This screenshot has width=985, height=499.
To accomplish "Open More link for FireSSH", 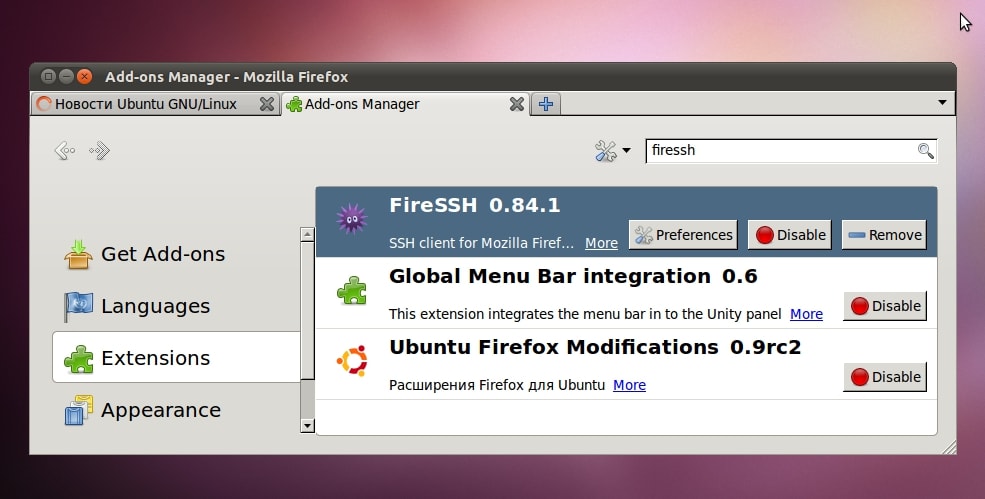I will coord(601,243).
